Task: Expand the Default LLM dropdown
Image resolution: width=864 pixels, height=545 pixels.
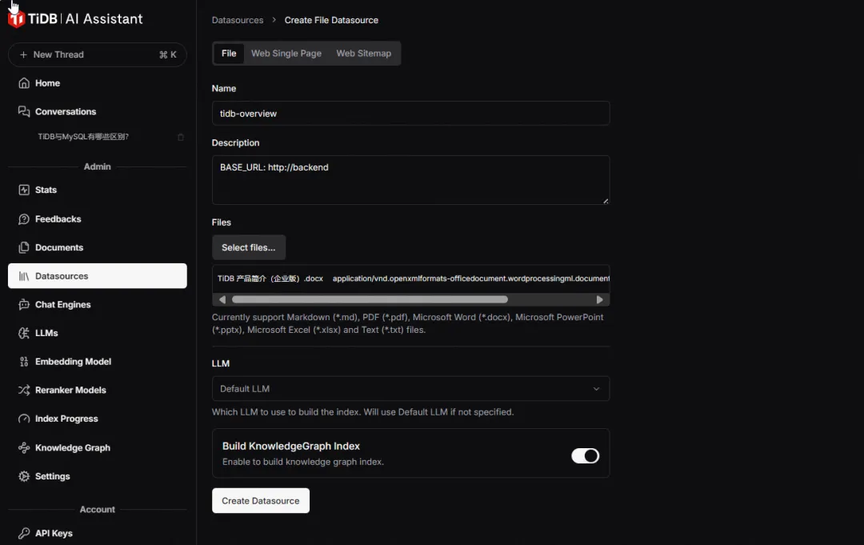Action: [411, 388]
